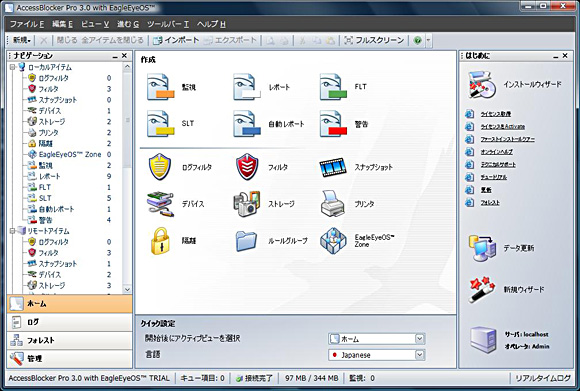Switch to the ログ navigation pane button
Viewport: 580px width, 391px height.
pos(70,322)
